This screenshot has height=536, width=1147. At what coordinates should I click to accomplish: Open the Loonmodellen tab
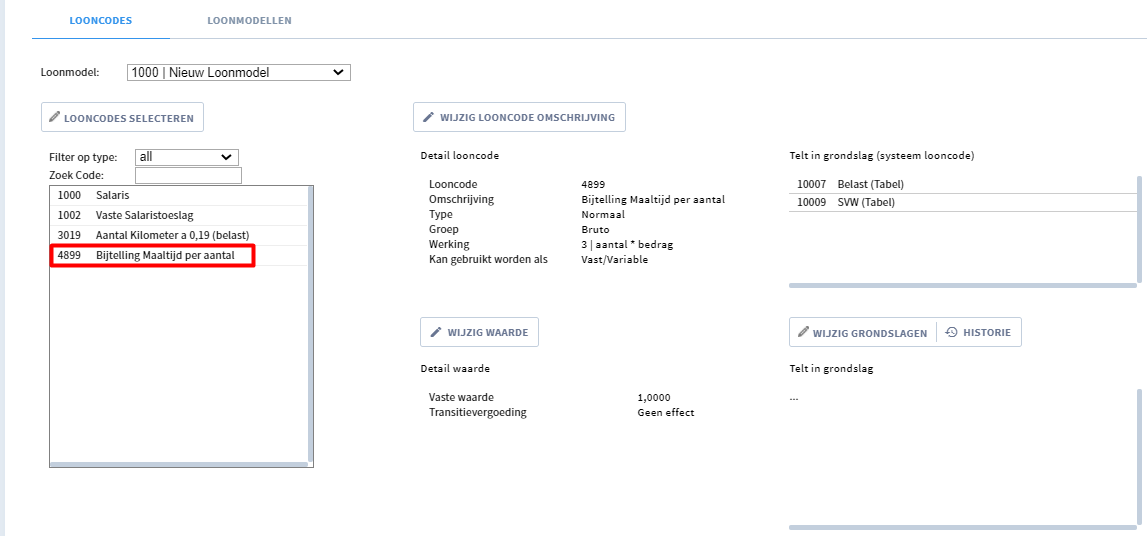point(249,20)
